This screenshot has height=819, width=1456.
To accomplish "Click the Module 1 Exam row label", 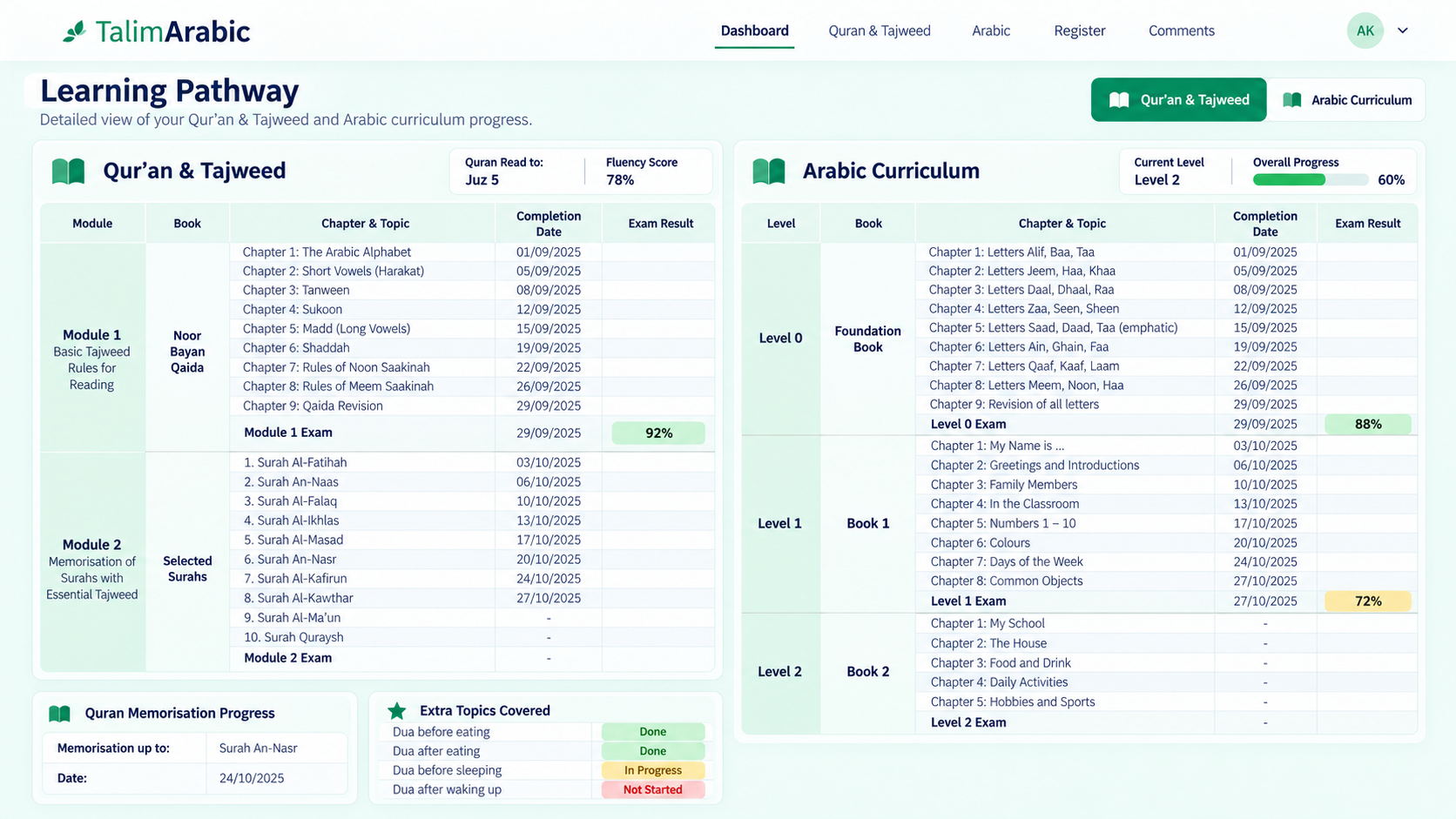I will point(288,433).
